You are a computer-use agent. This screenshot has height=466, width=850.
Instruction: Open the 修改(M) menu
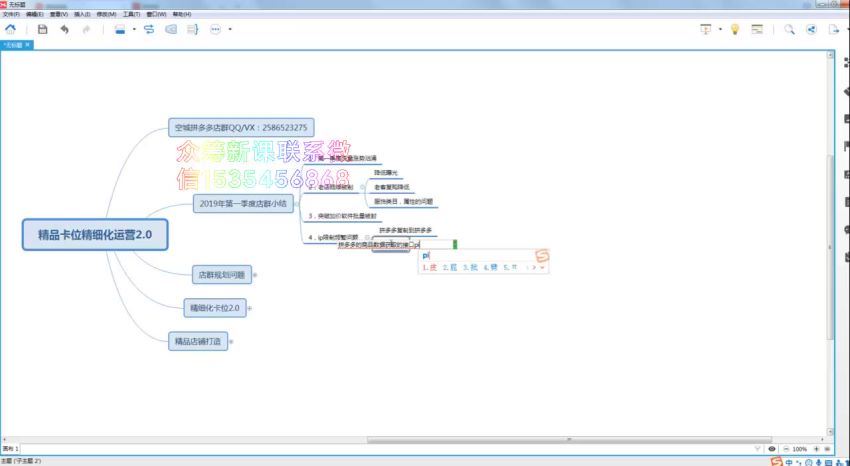[106, 14]
